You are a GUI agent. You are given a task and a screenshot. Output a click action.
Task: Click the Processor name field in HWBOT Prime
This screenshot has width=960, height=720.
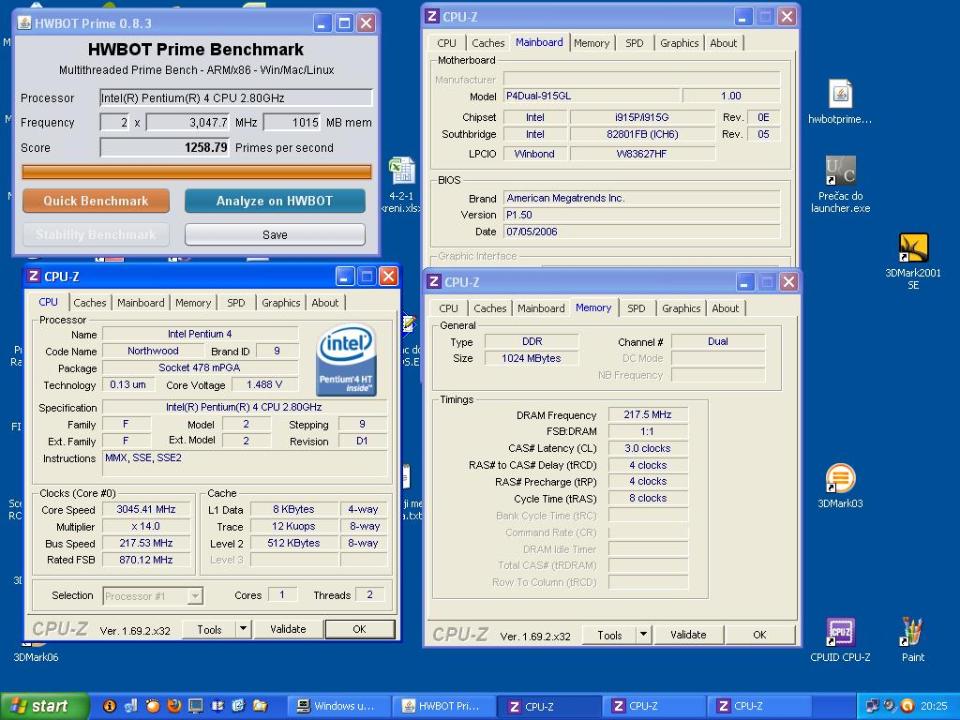pos(236,98)
